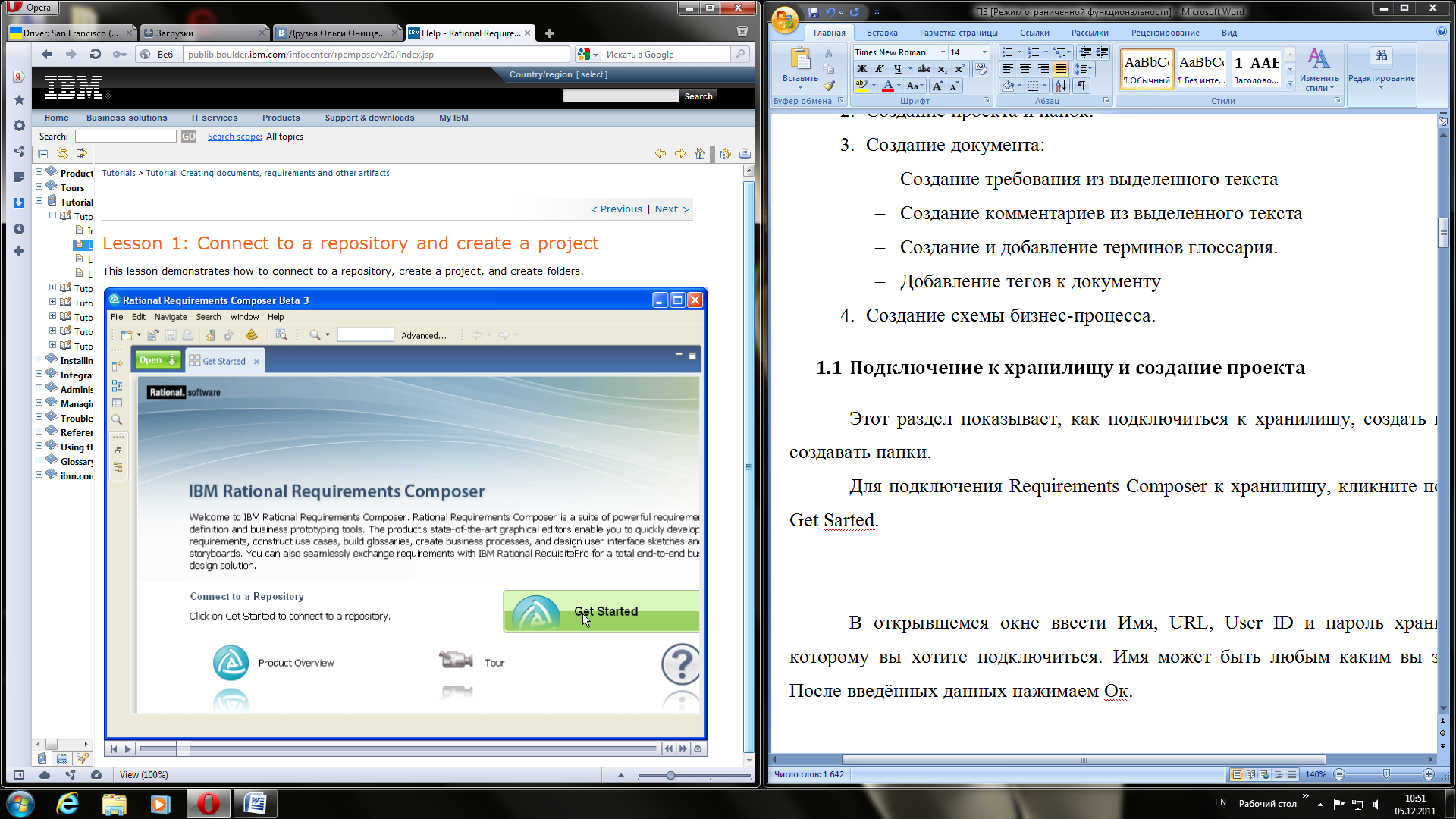The width and height of the screenshot is (1456, 819).
Task: Click the Opera panel bookmarks star icon
Action: 19,100
